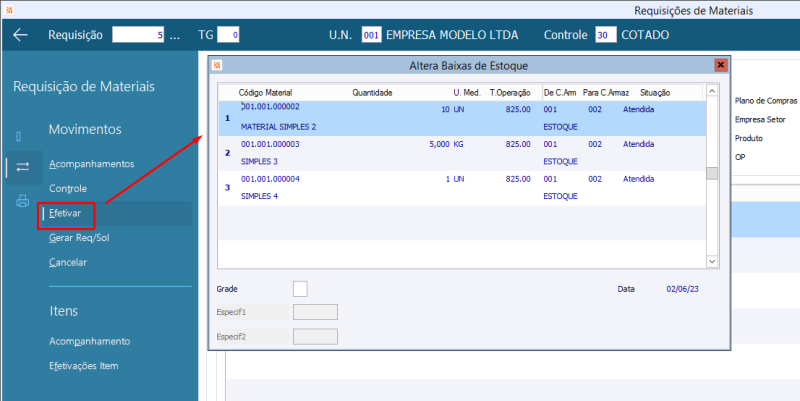
Task: Open Acompanhamento under Itens
Action: (90, 341)
